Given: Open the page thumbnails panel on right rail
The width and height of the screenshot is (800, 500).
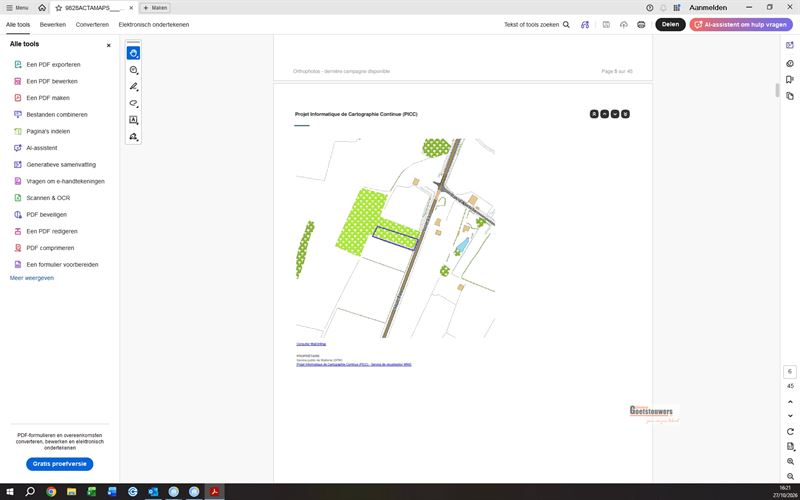Looking at the screenshot, I should click(790, 96).
